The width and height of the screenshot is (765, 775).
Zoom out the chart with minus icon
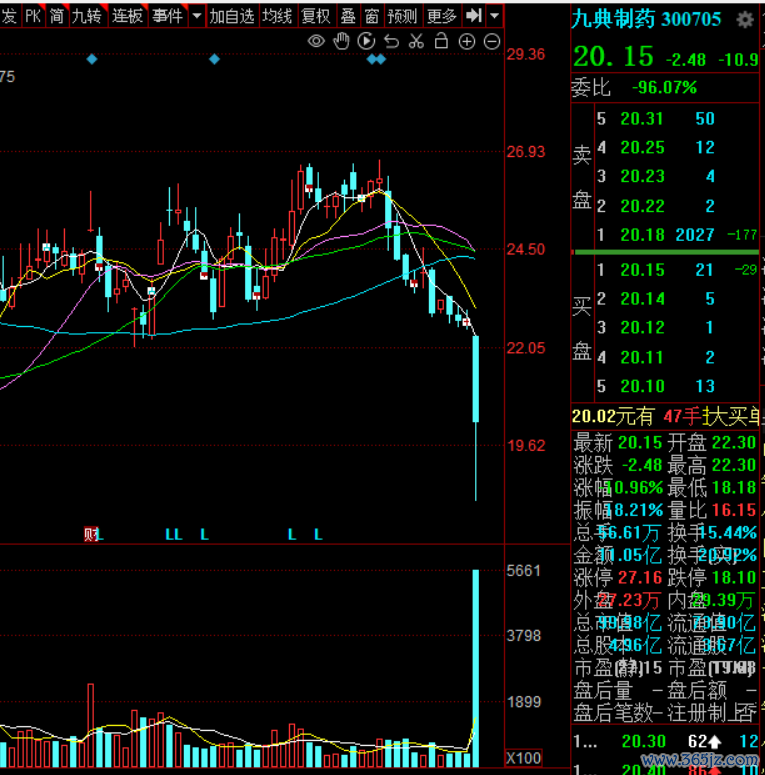(492, 42)
